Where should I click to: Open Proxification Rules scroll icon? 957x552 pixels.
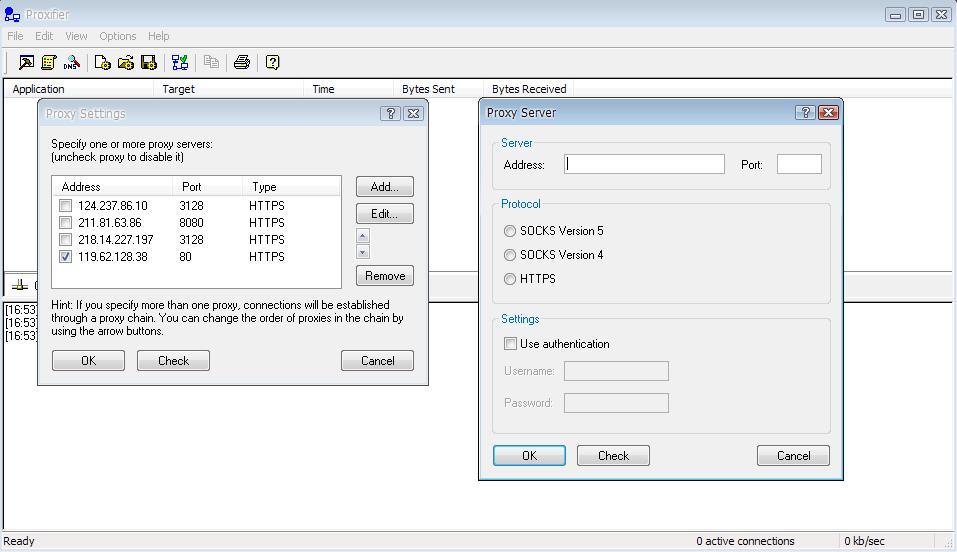[49, 62]
